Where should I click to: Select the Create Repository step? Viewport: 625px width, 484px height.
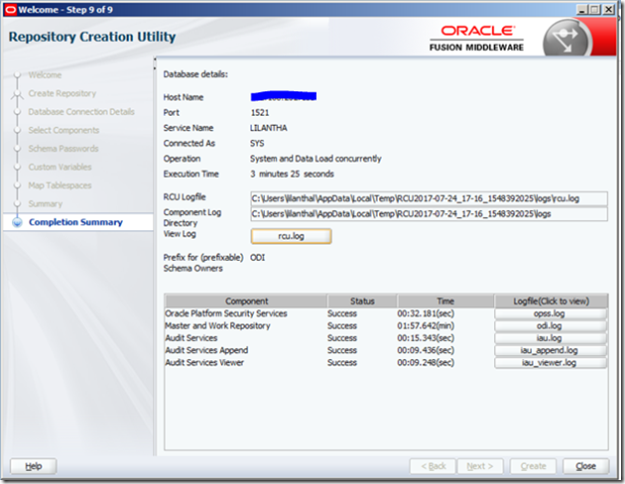click(62, 93)
